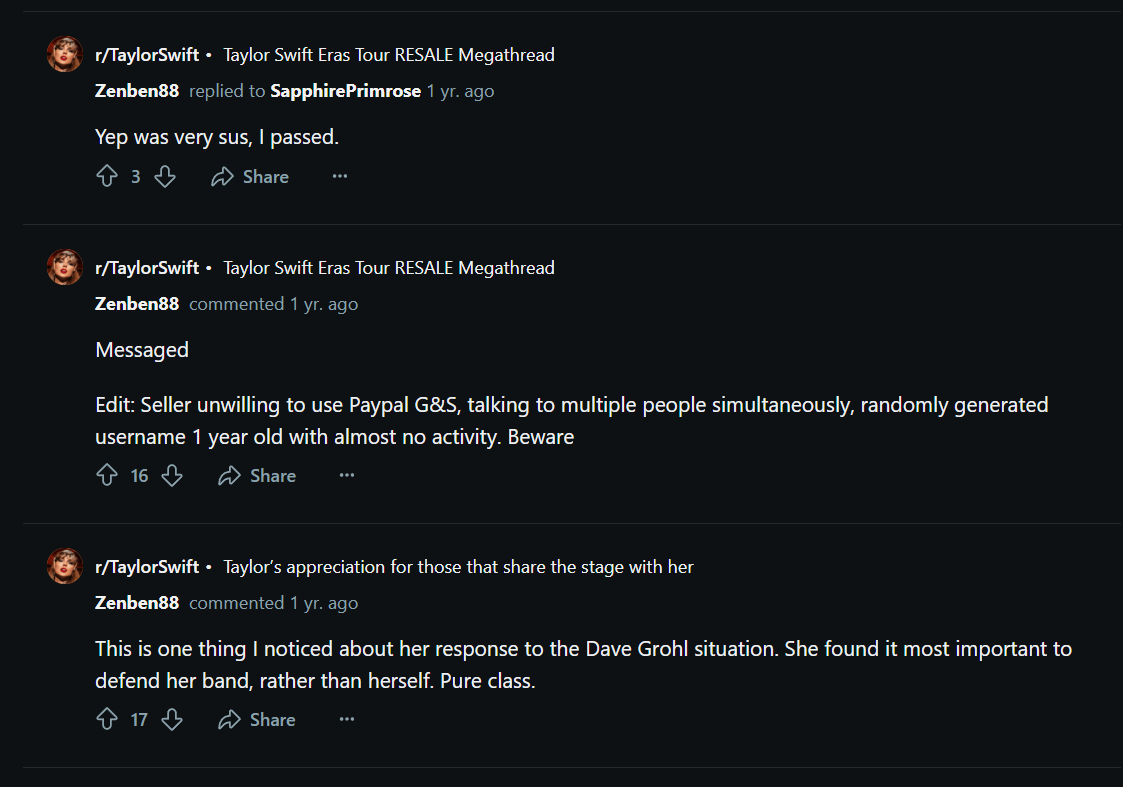Upvote the Dave Grohl comment

click(107, 720)
